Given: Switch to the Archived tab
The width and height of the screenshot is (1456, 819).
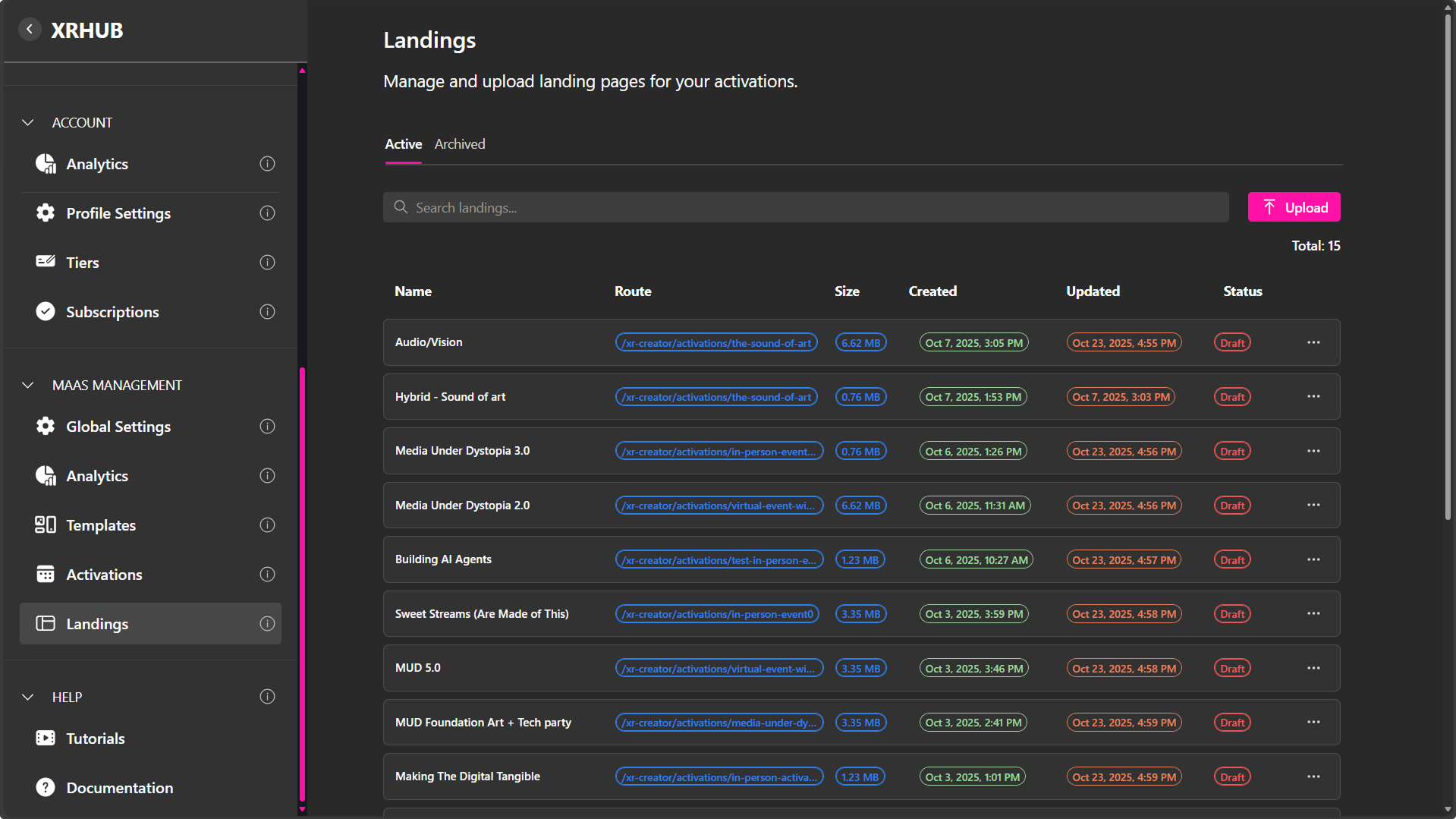Looking at the screenshot, I should (x=459, y=144).
